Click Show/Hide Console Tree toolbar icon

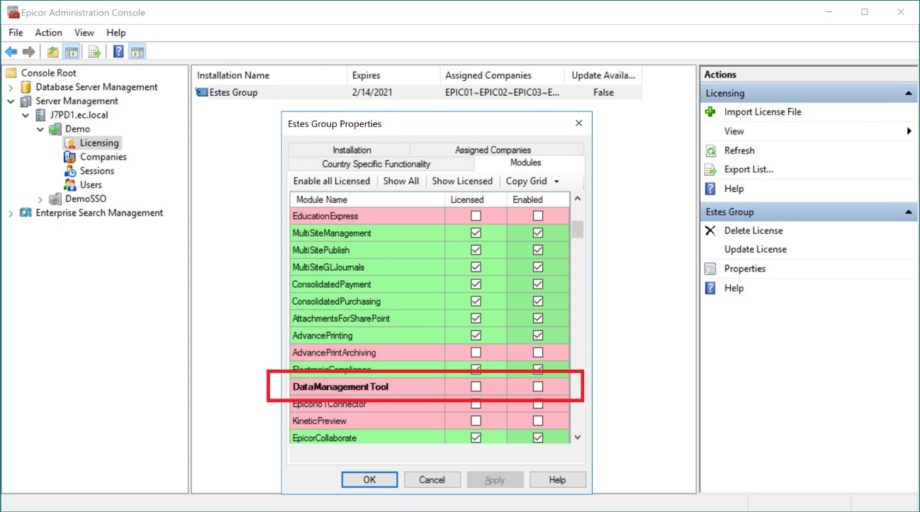72,52
